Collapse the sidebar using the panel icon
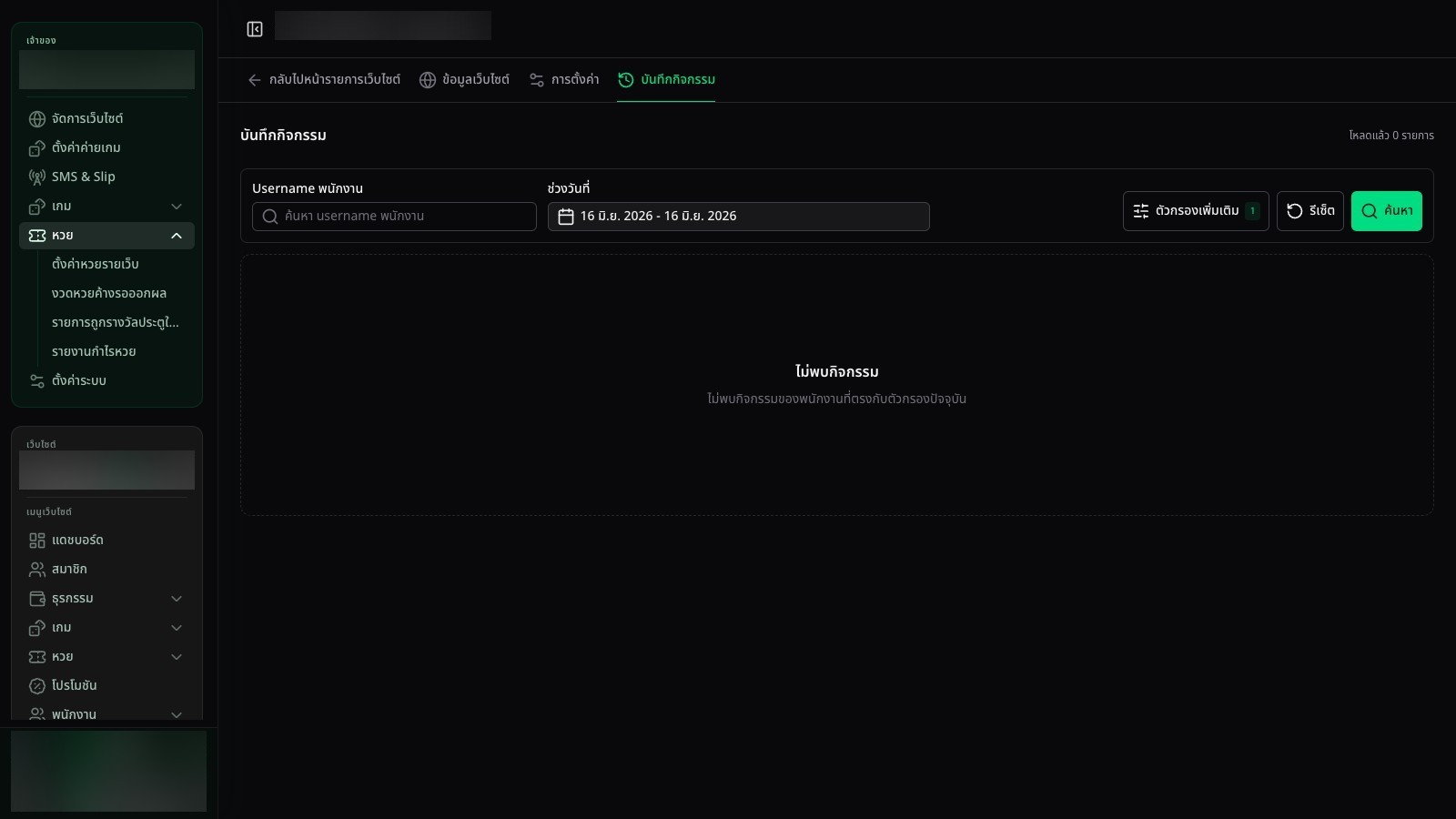Viewport: 1456px width, 819px height. (255, 29)
